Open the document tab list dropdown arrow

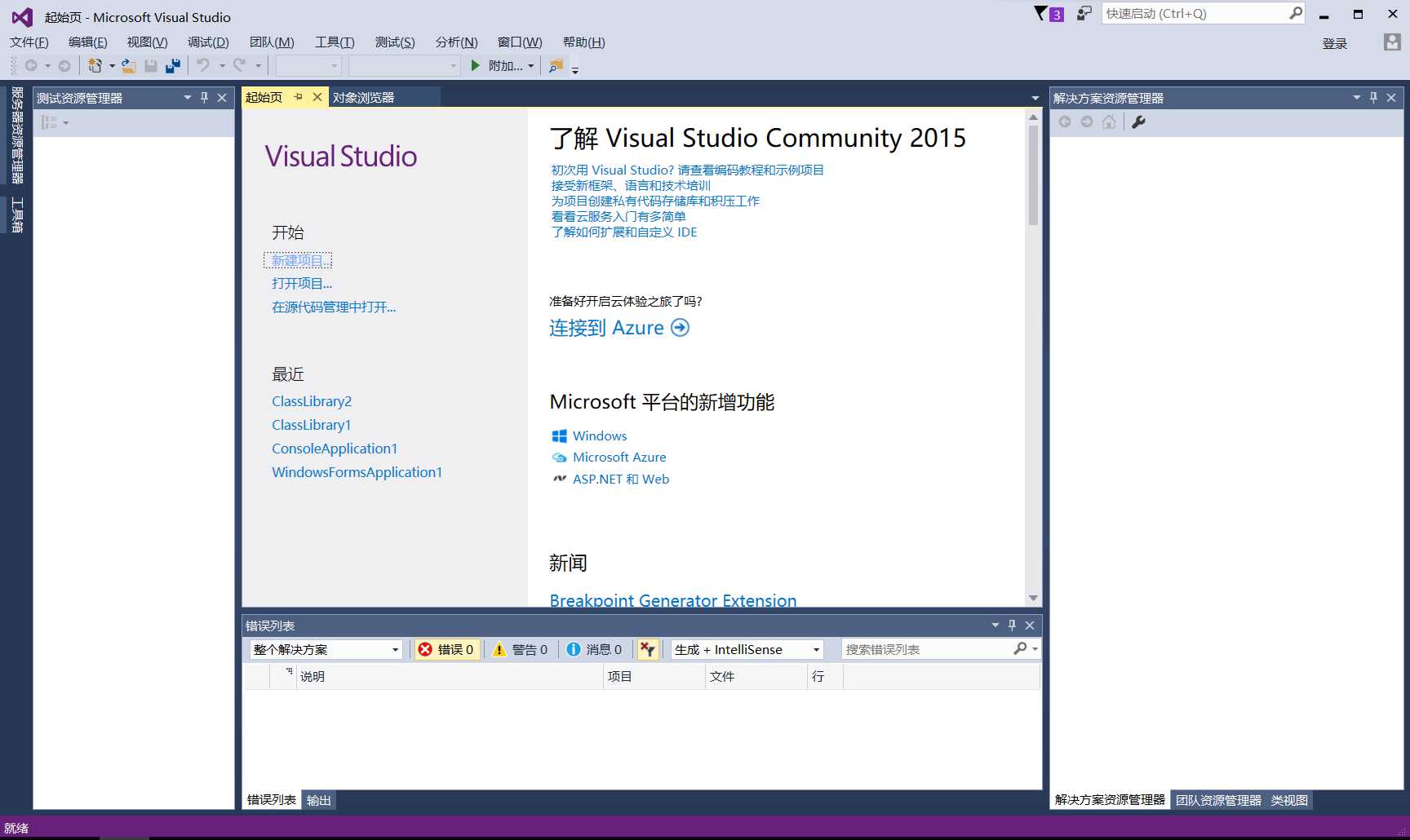[x=1035, y=98]
